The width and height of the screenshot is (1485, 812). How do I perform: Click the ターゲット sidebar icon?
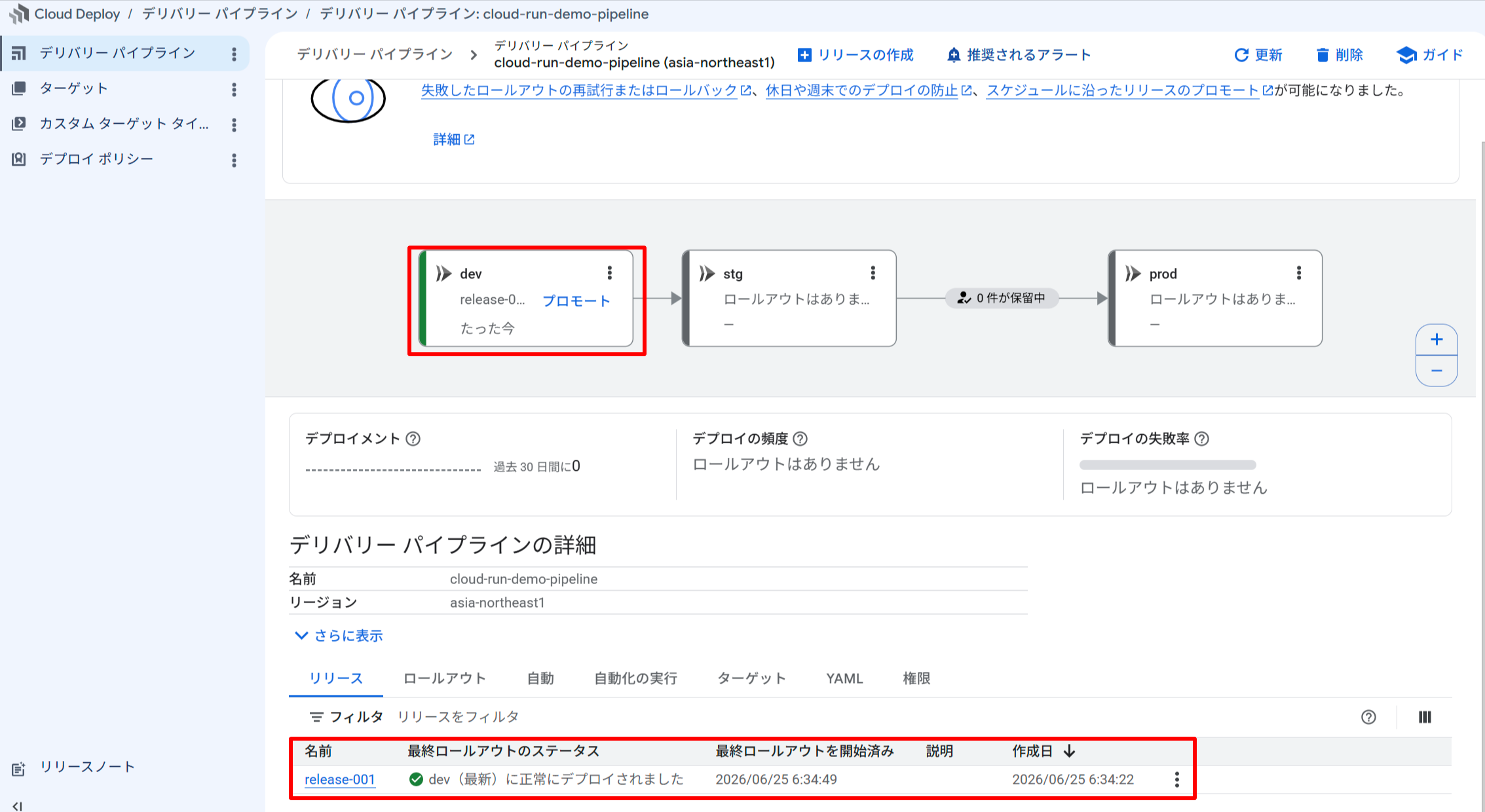click(19, 88)
